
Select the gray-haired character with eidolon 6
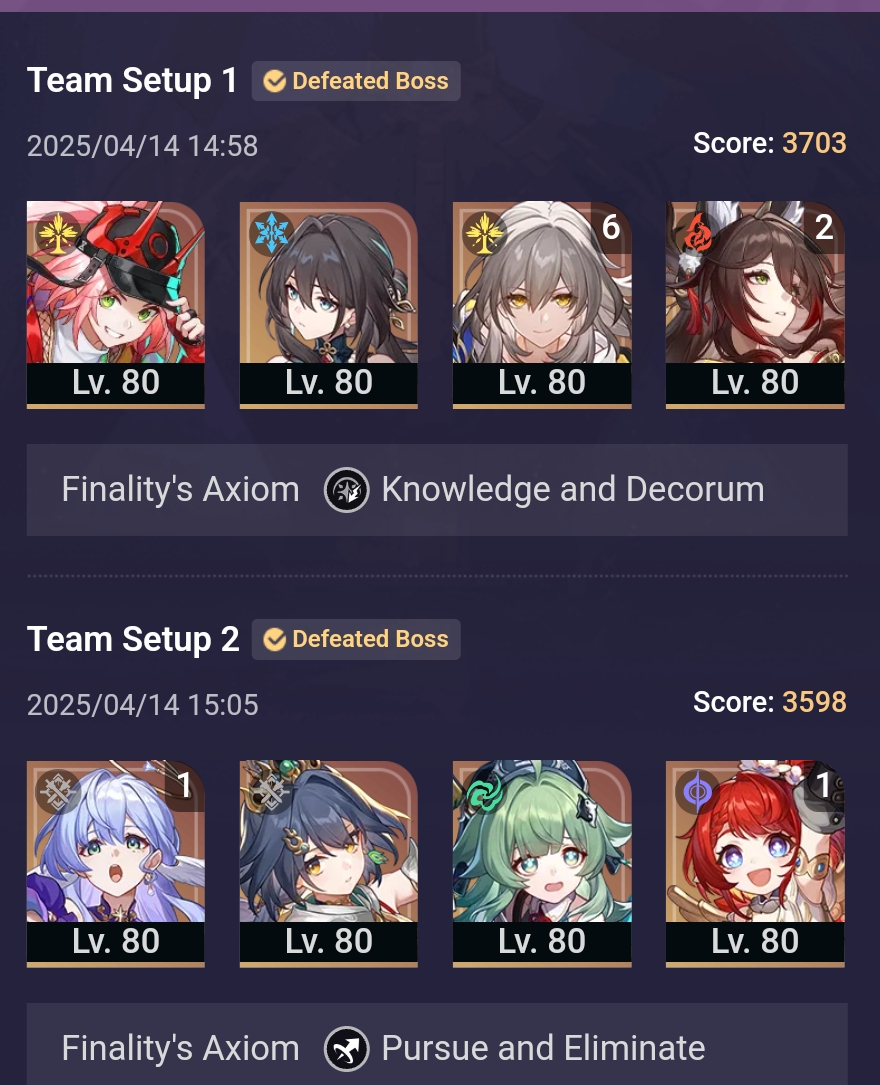542,304
